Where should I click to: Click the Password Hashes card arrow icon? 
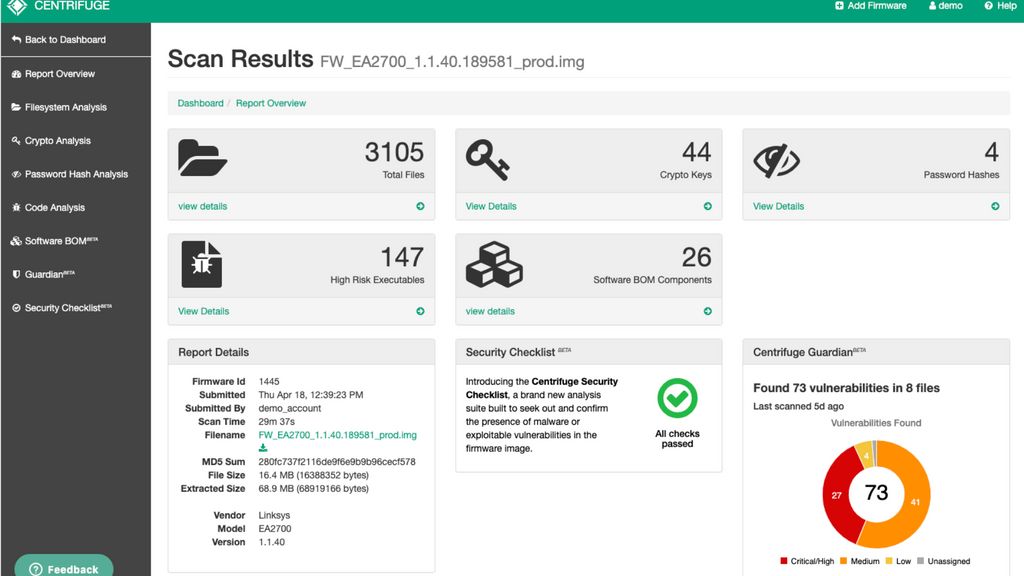tap(995, 206)
